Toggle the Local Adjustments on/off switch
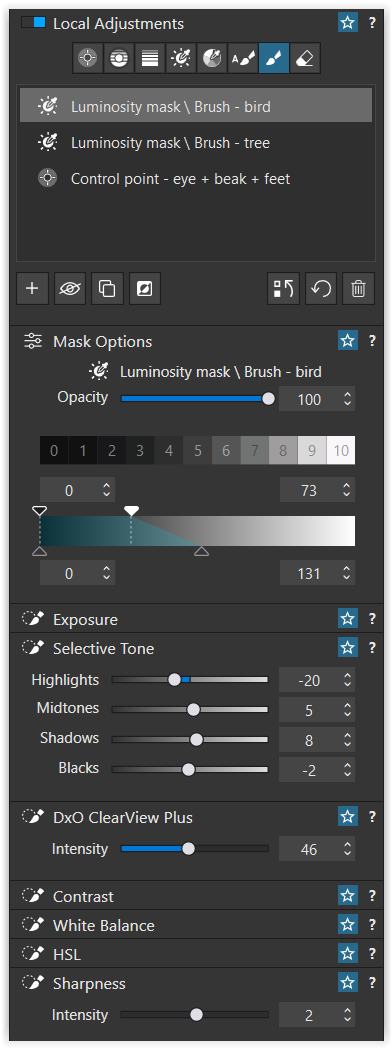 click(x=33, y=23)
